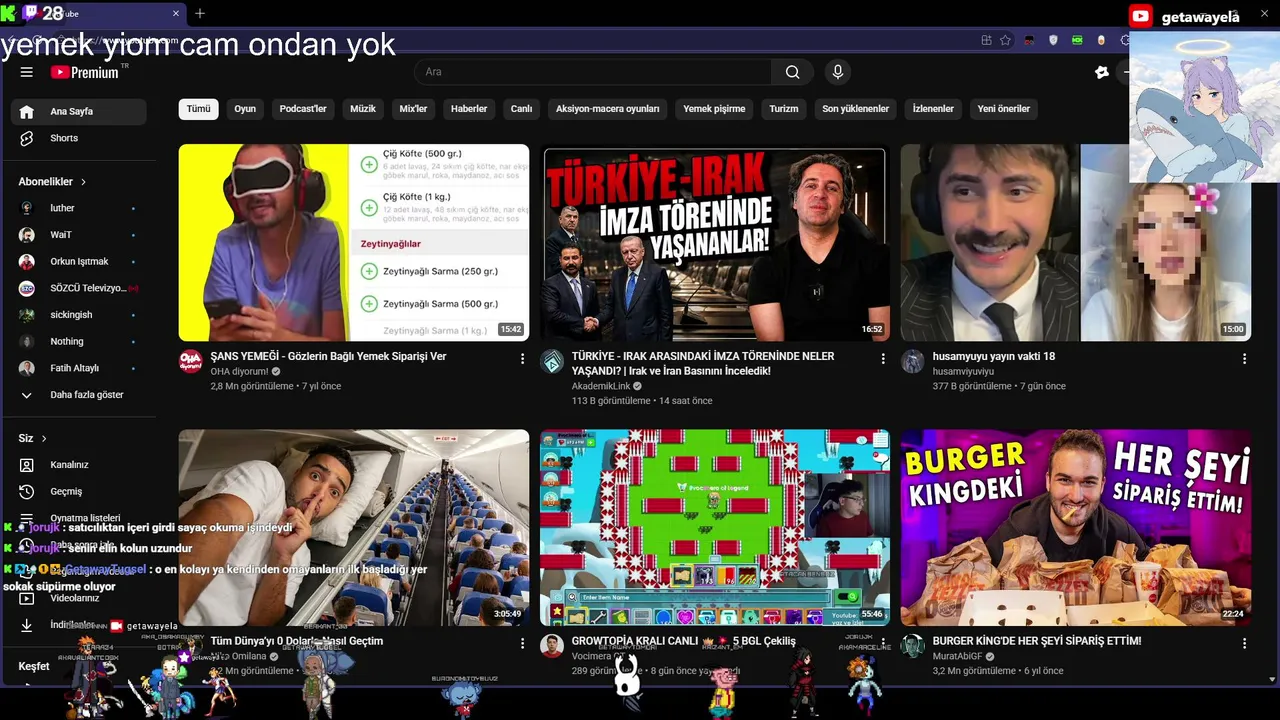
Task: Start voice search with the microphone
Action: (838, 72)
